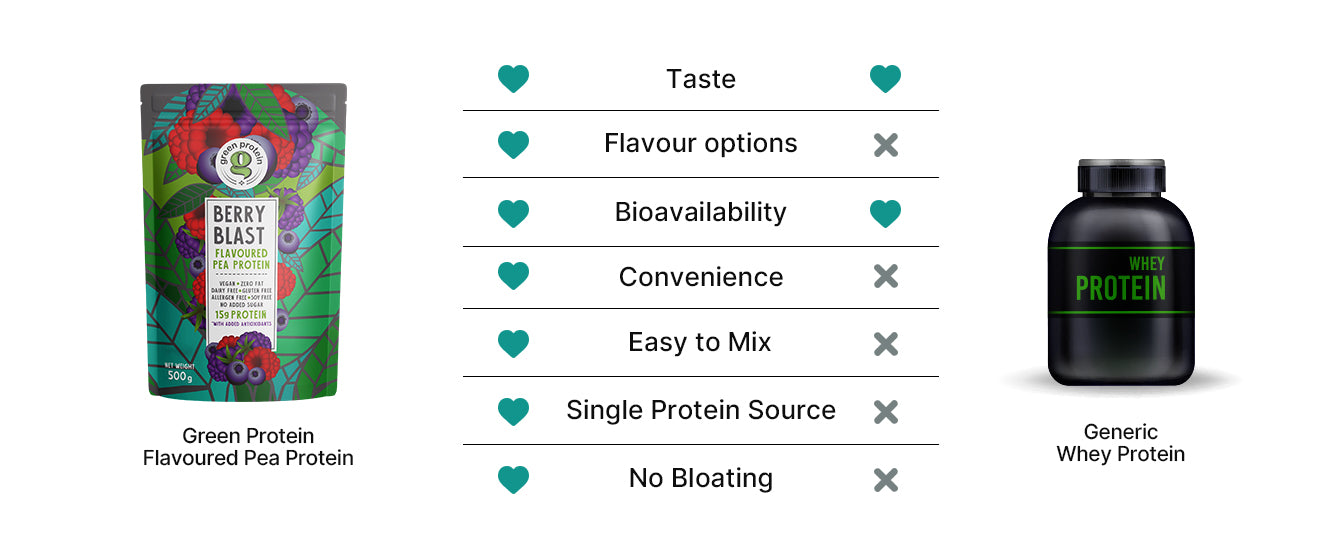Viewport: 1320px width, 558px height.
Task: Click the Generic Whey Protein caption
Action: tap(1120, 443)
